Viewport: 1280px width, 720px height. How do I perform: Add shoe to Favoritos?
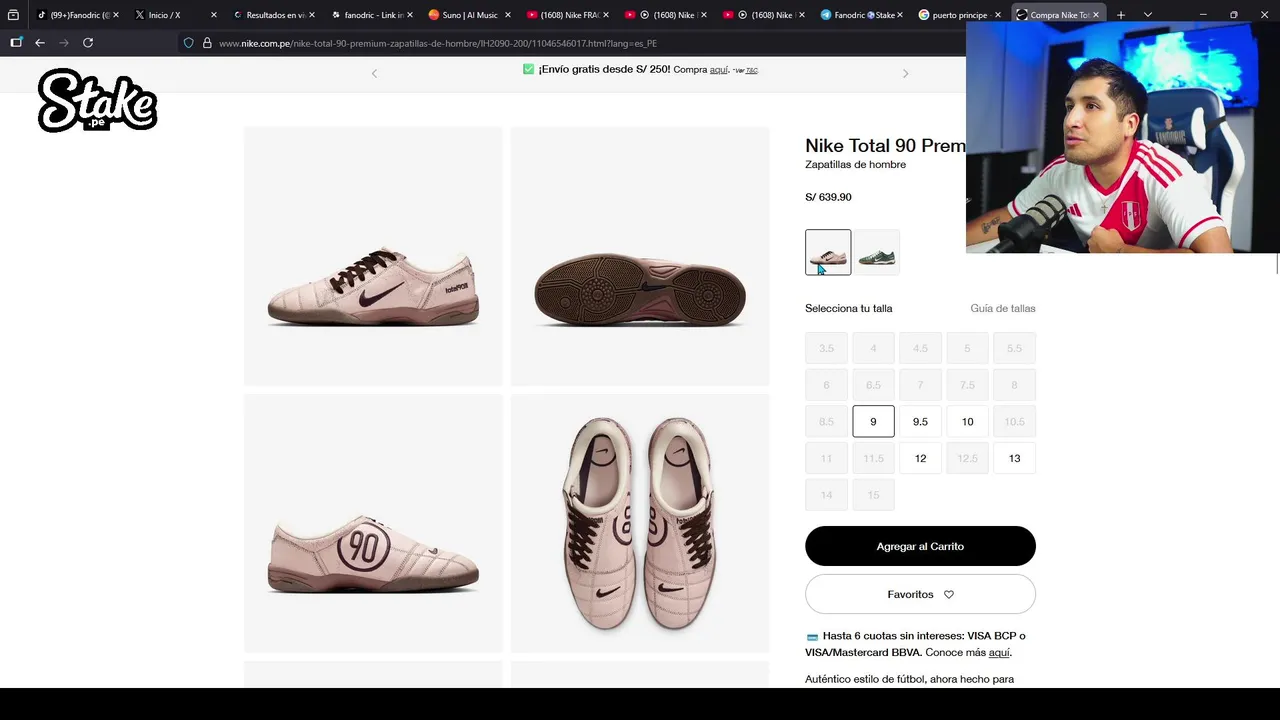[920, 594]
